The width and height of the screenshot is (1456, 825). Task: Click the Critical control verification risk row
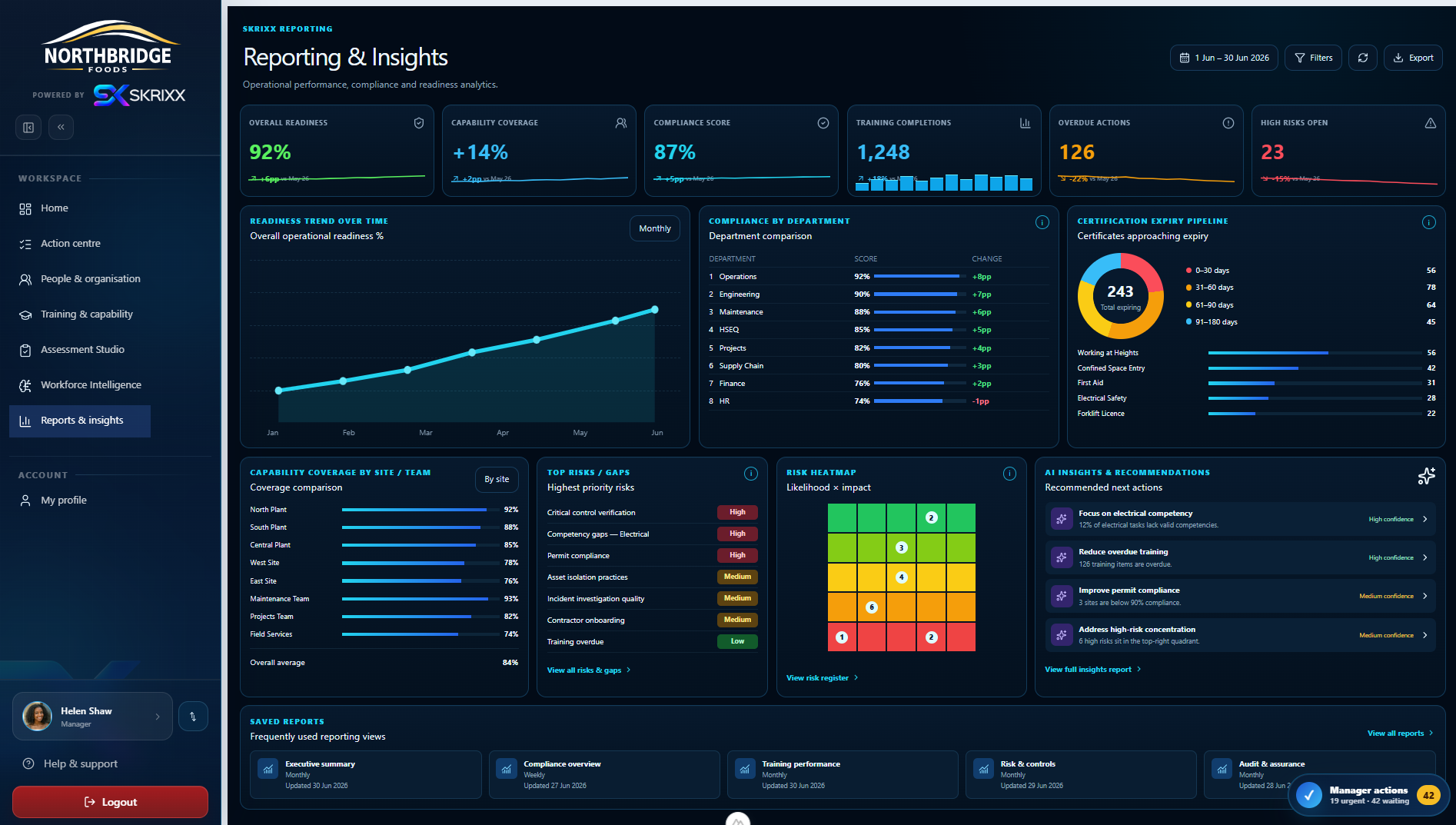point(652,513)
